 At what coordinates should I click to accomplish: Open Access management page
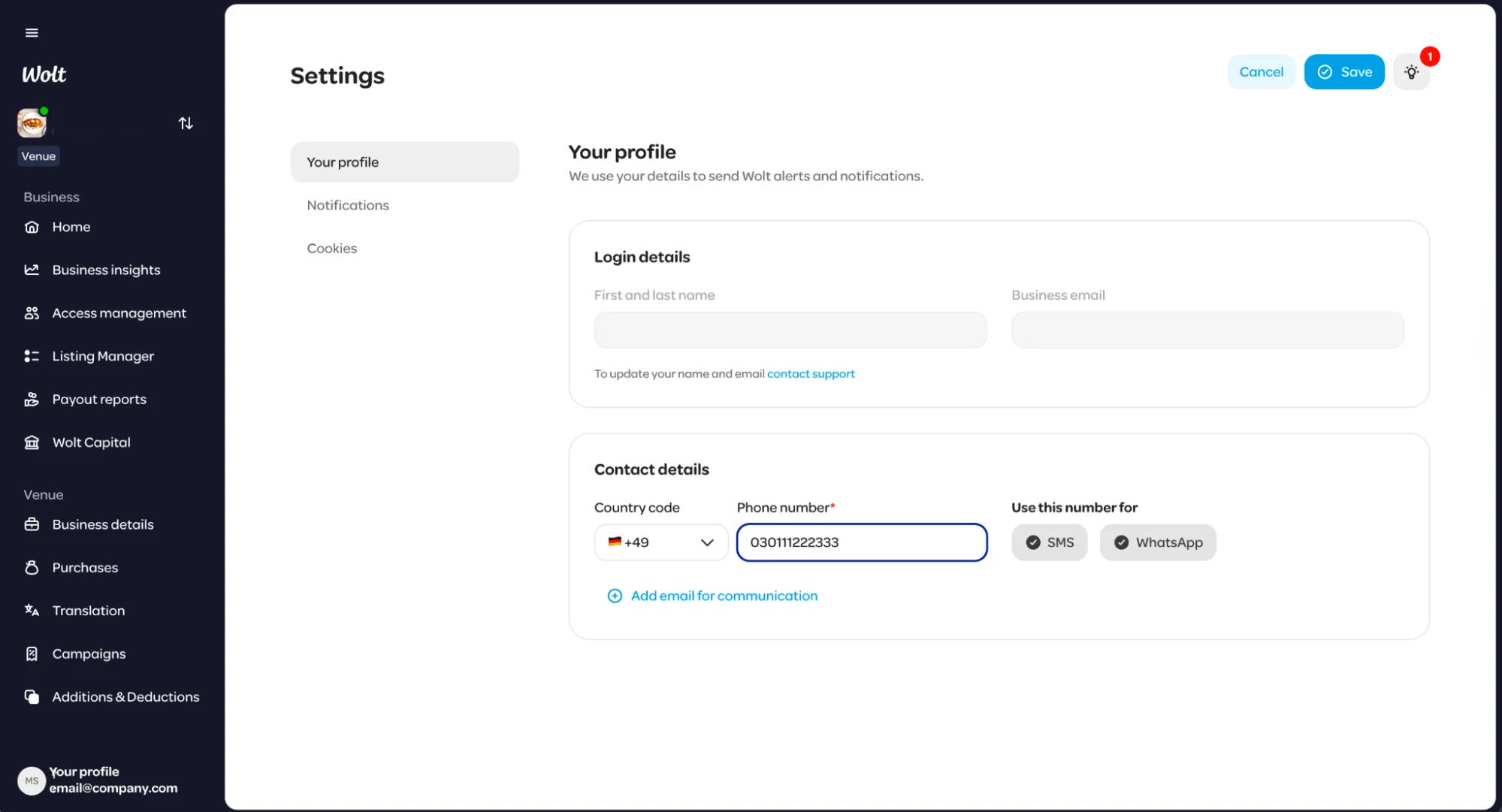(119, 313)
